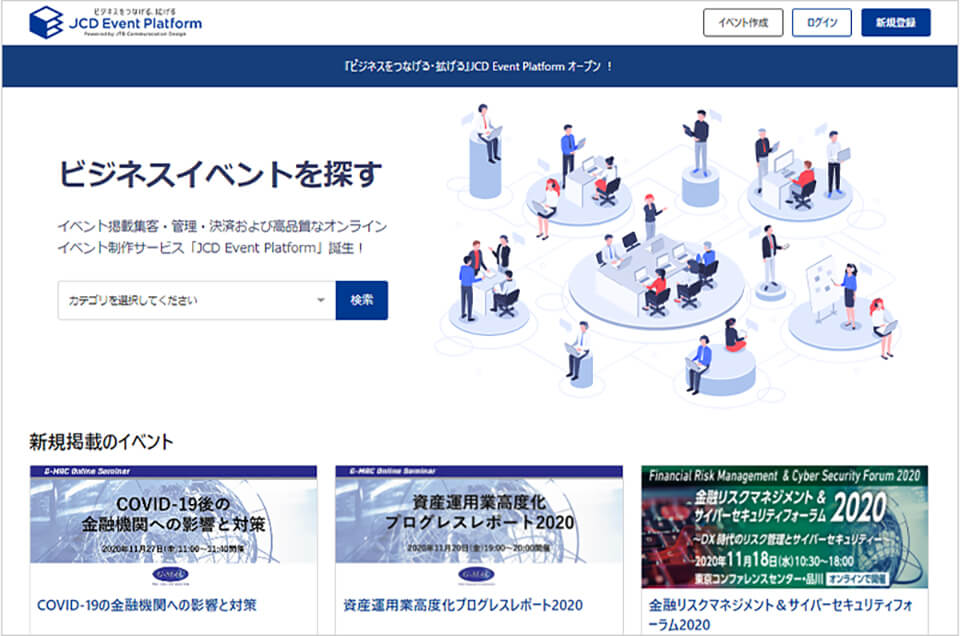Click the イベント掲載集客・管理 description paragraph

pos(222,237)
